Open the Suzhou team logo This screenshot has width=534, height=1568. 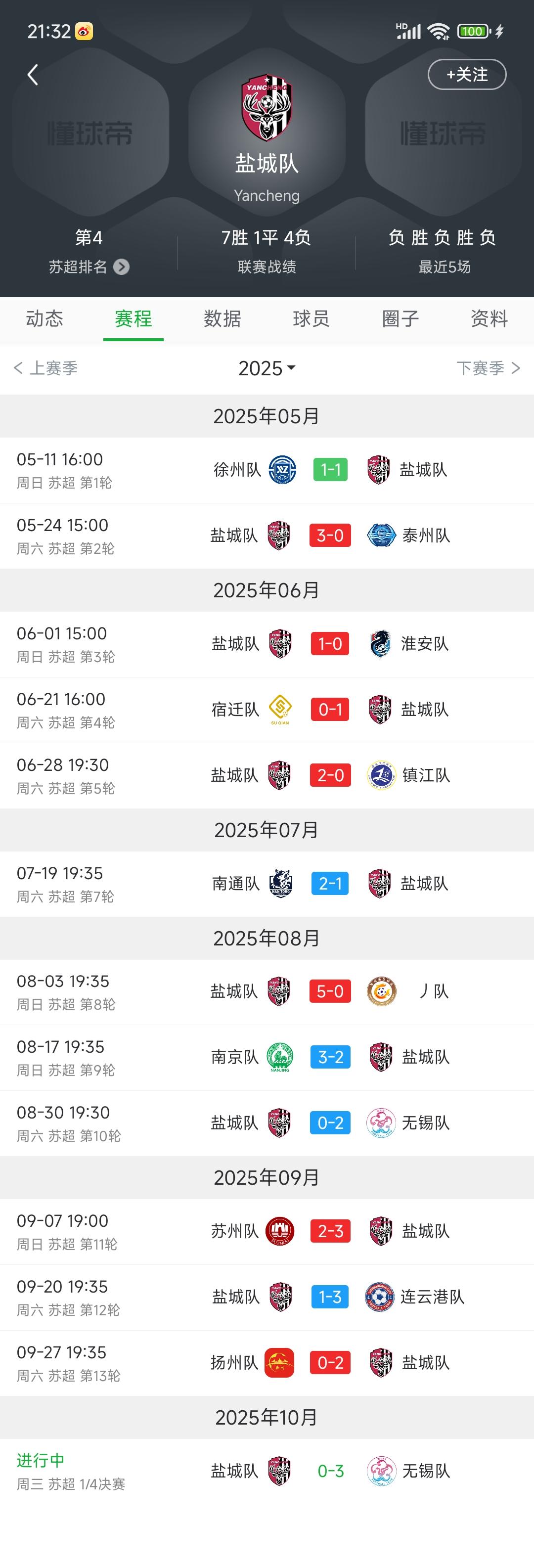click(x=280, y=1231)
